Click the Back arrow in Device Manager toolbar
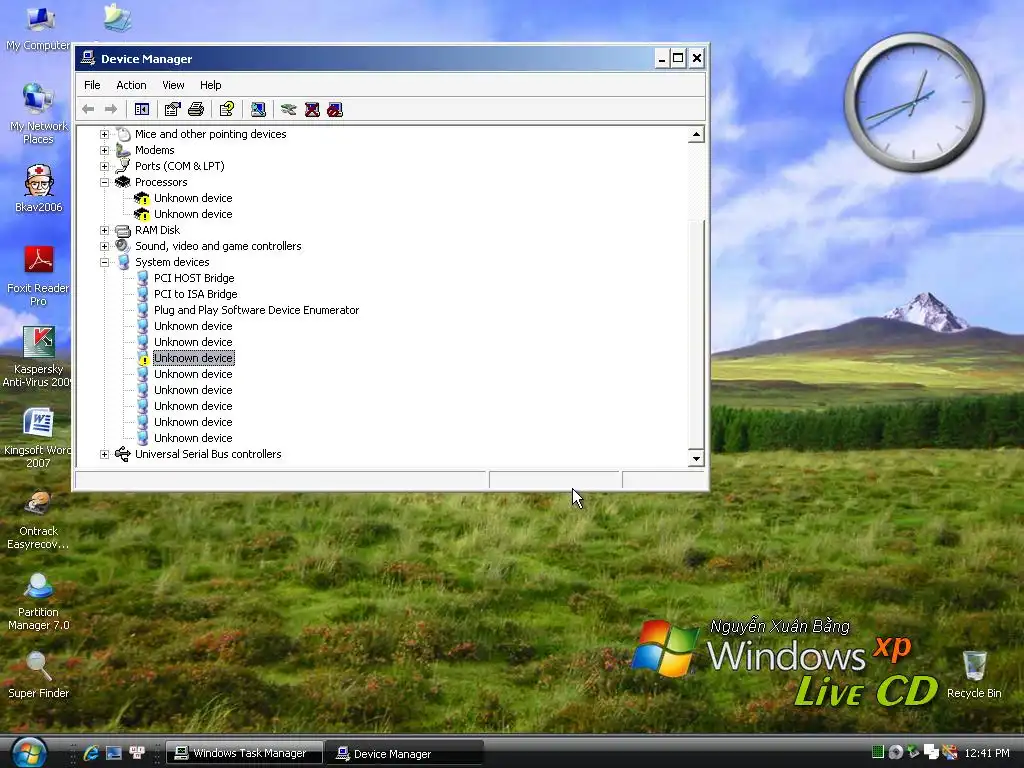This screenshot has width=1024, height=768. 88,110
